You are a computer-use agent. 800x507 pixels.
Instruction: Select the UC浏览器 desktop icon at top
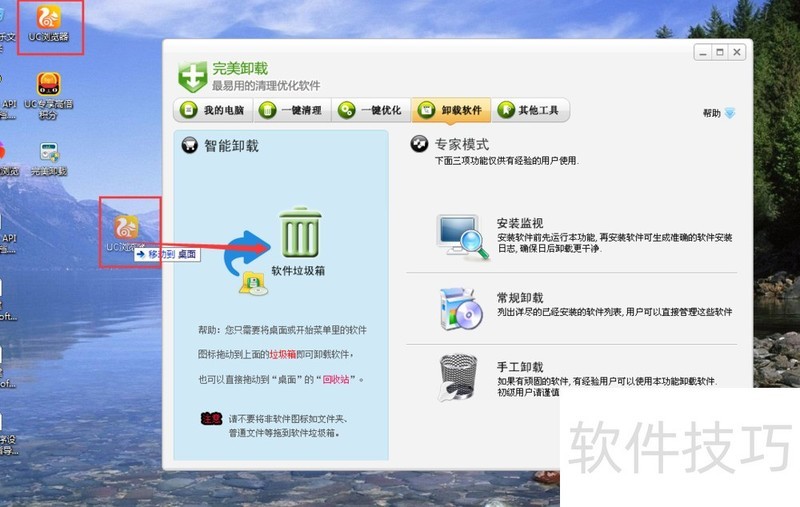(x=48, y=20)
